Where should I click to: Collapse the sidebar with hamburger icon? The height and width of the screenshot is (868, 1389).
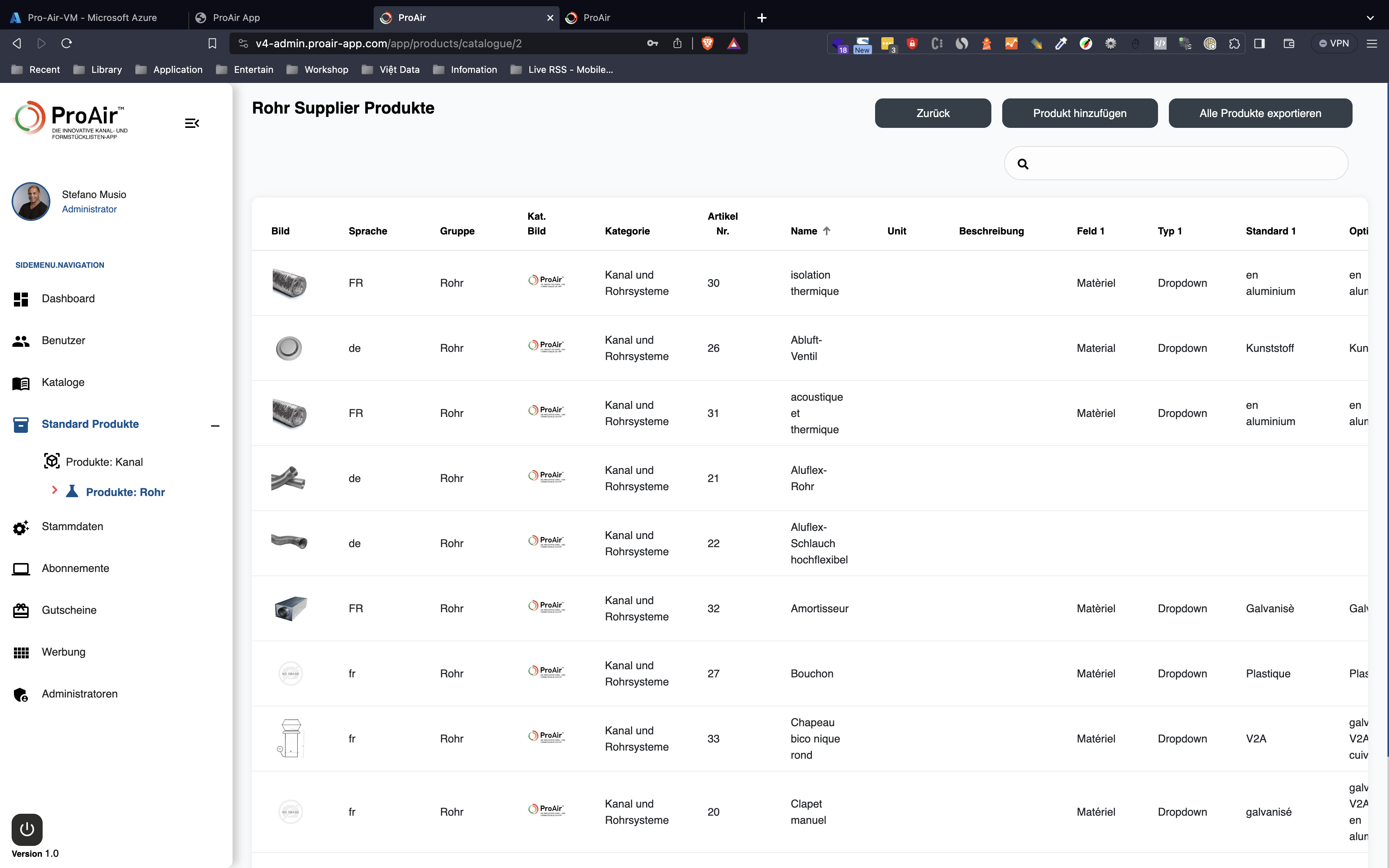(x=192, y=123)
